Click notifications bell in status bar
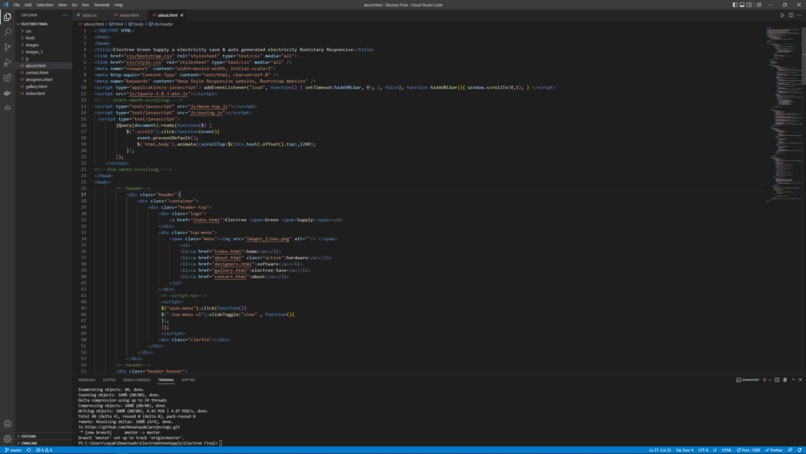The height and width of the screenshot is (454, 806). [800, 450]
